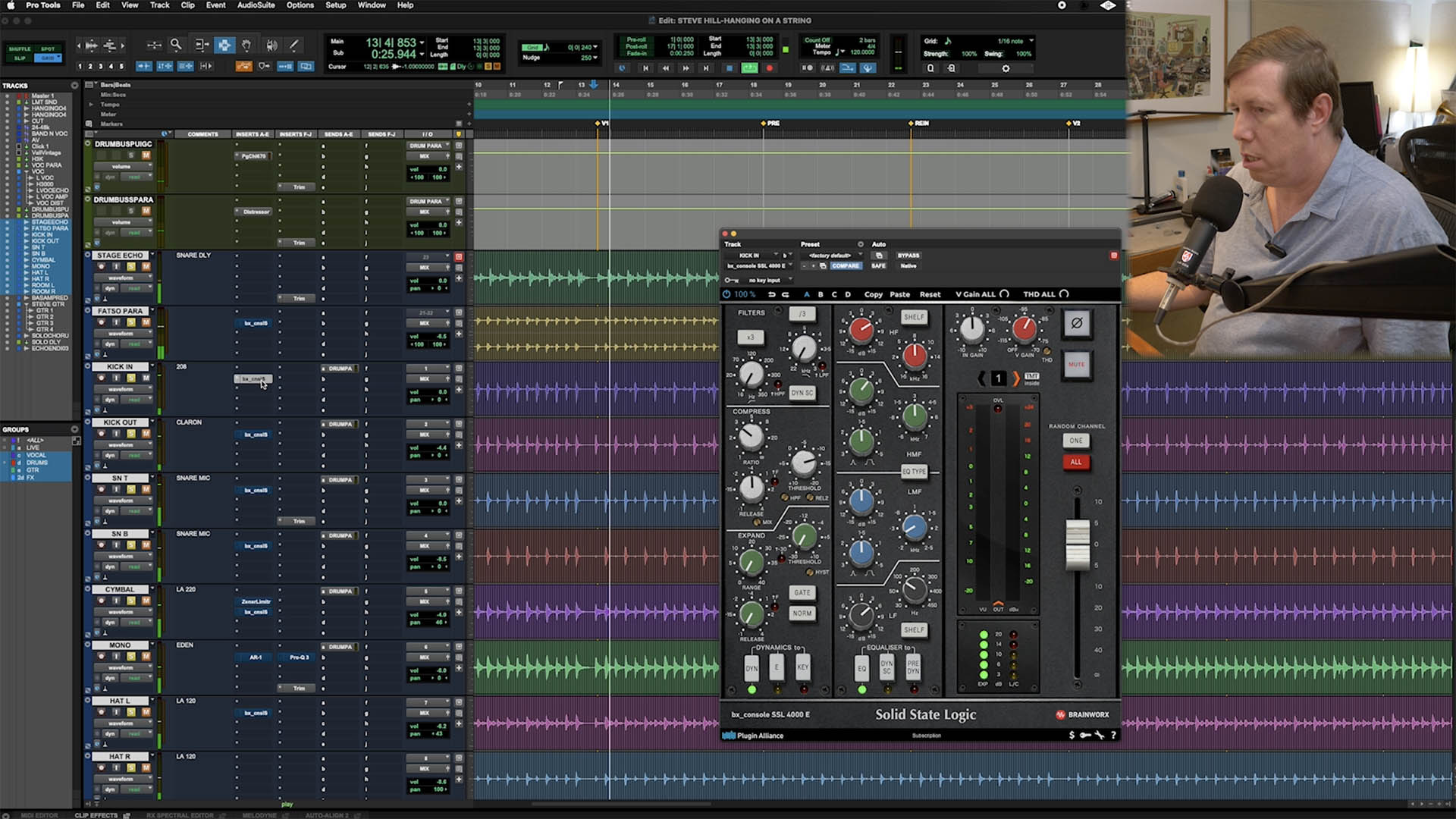Screen dimensions: 1456x819
Task: Toggle the plugin MUTE button
Action: pos(1077,365)
